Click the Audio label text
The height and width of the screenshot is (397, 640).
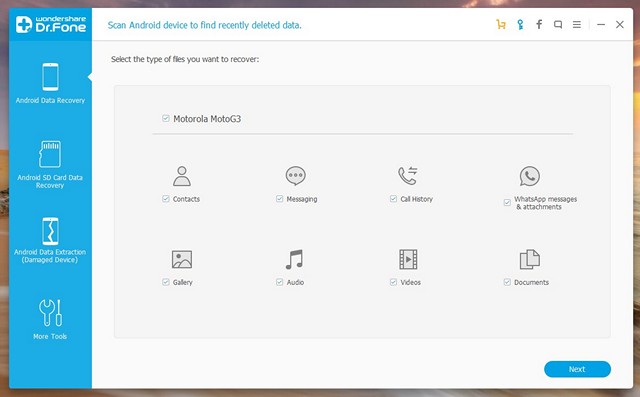(x=295, y=282)
